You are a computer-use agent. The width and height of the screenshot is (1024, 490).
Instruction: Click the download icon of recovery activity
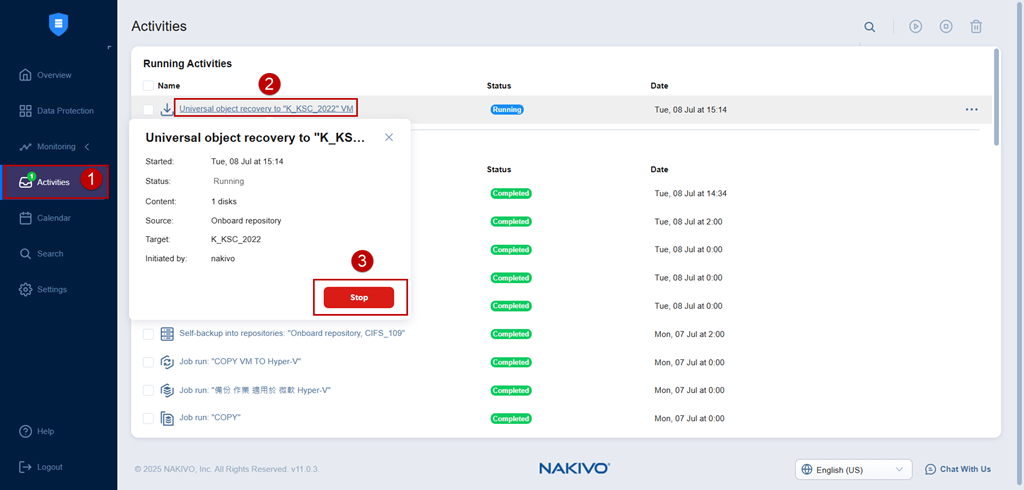(x=167, y=109)
